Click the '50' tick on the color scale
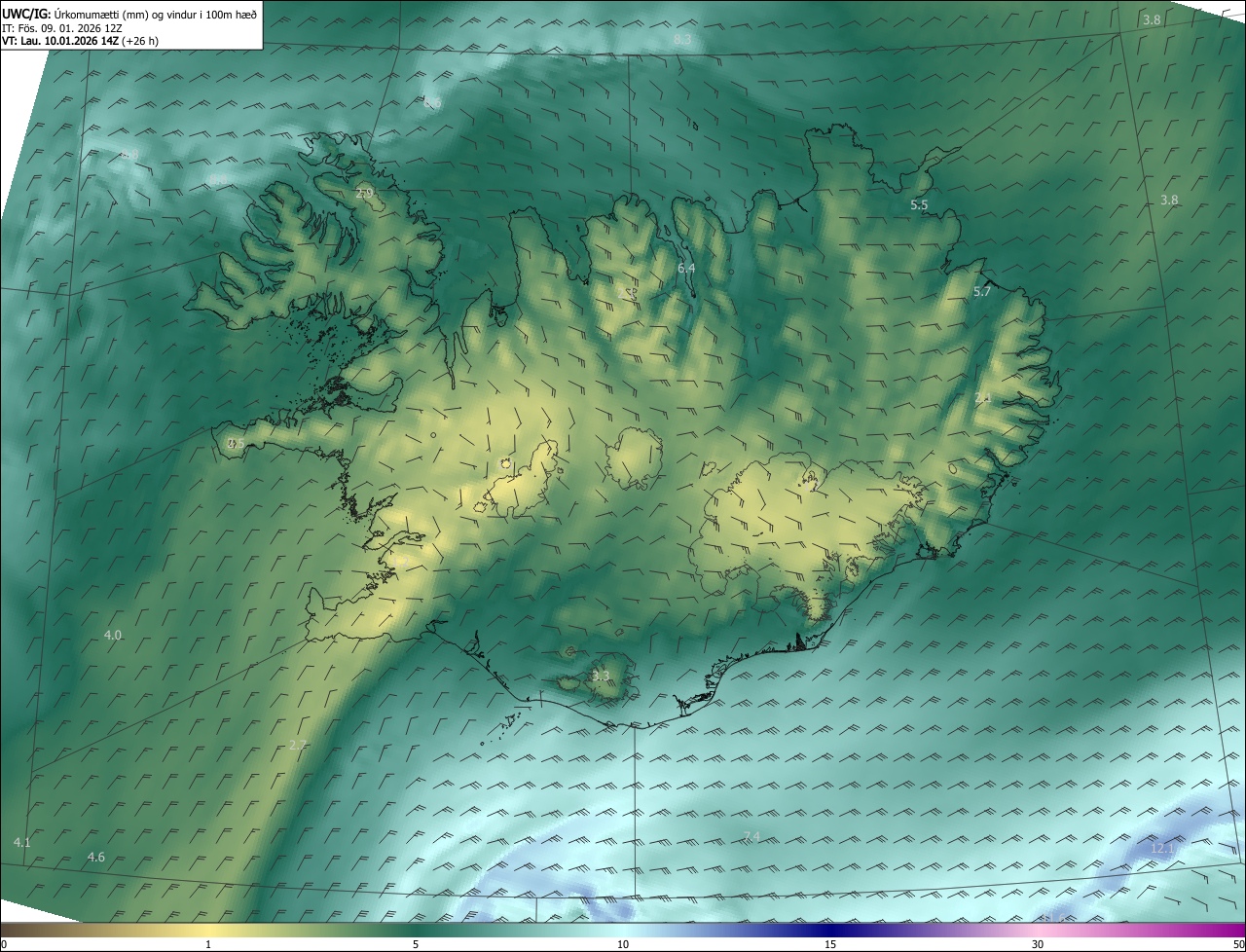This screenshot has height=952, width=1246. tap(1238, 944)
